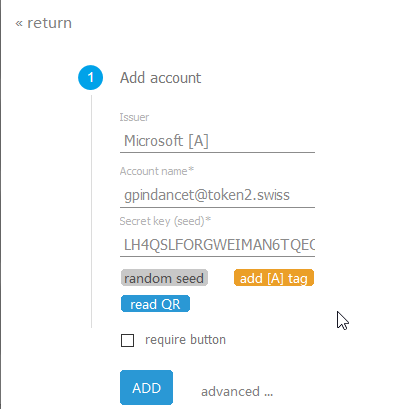Click the Add account step heading
Viewport: 419px width, 409px height.
pyautogui.click(x=160, y=78)
